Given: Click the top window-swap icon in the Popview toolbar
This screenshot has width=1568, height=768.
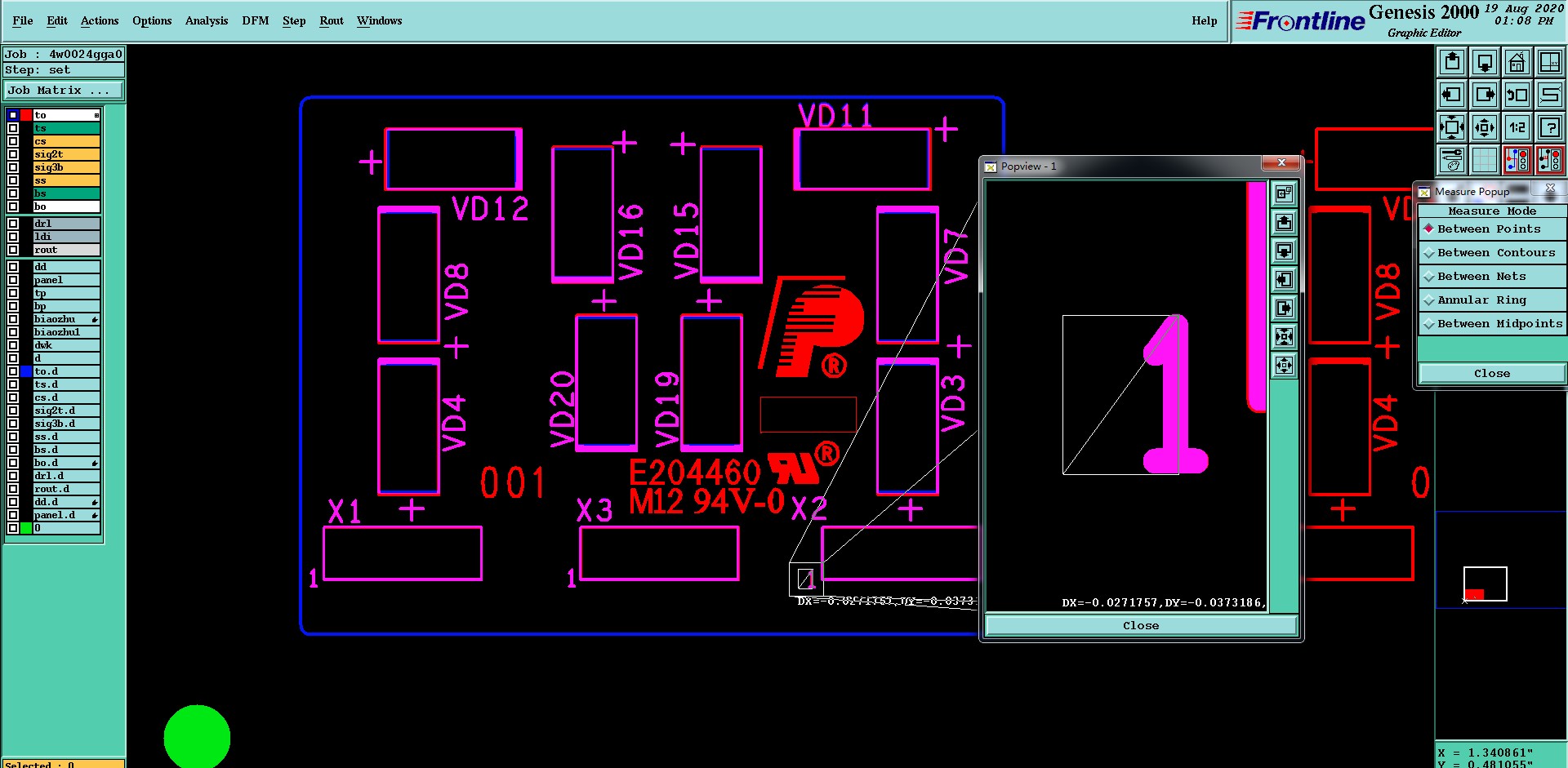Looking at the screenshot, I should click(1285, 194).
